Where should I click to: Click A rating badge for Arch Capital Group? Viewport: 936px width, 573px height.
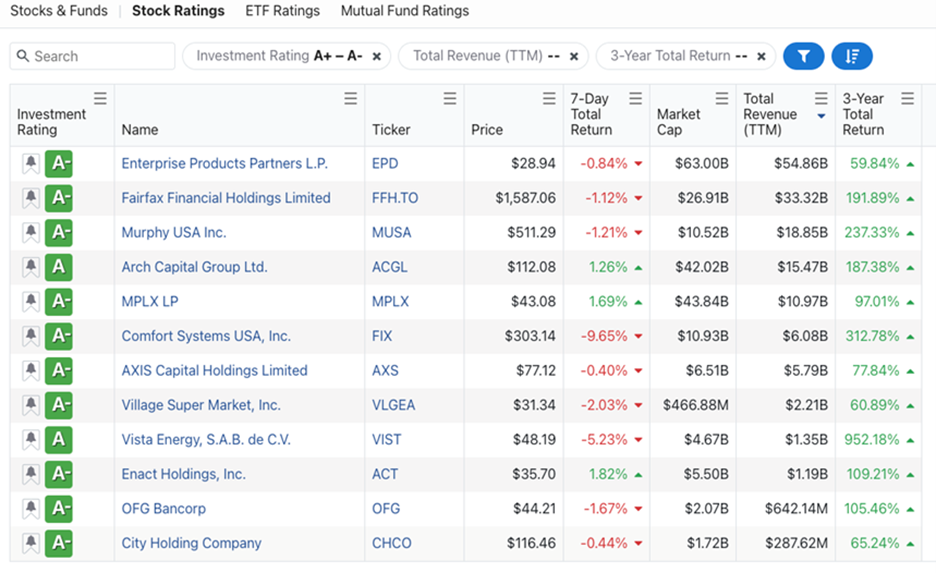[x=58, y=267]
